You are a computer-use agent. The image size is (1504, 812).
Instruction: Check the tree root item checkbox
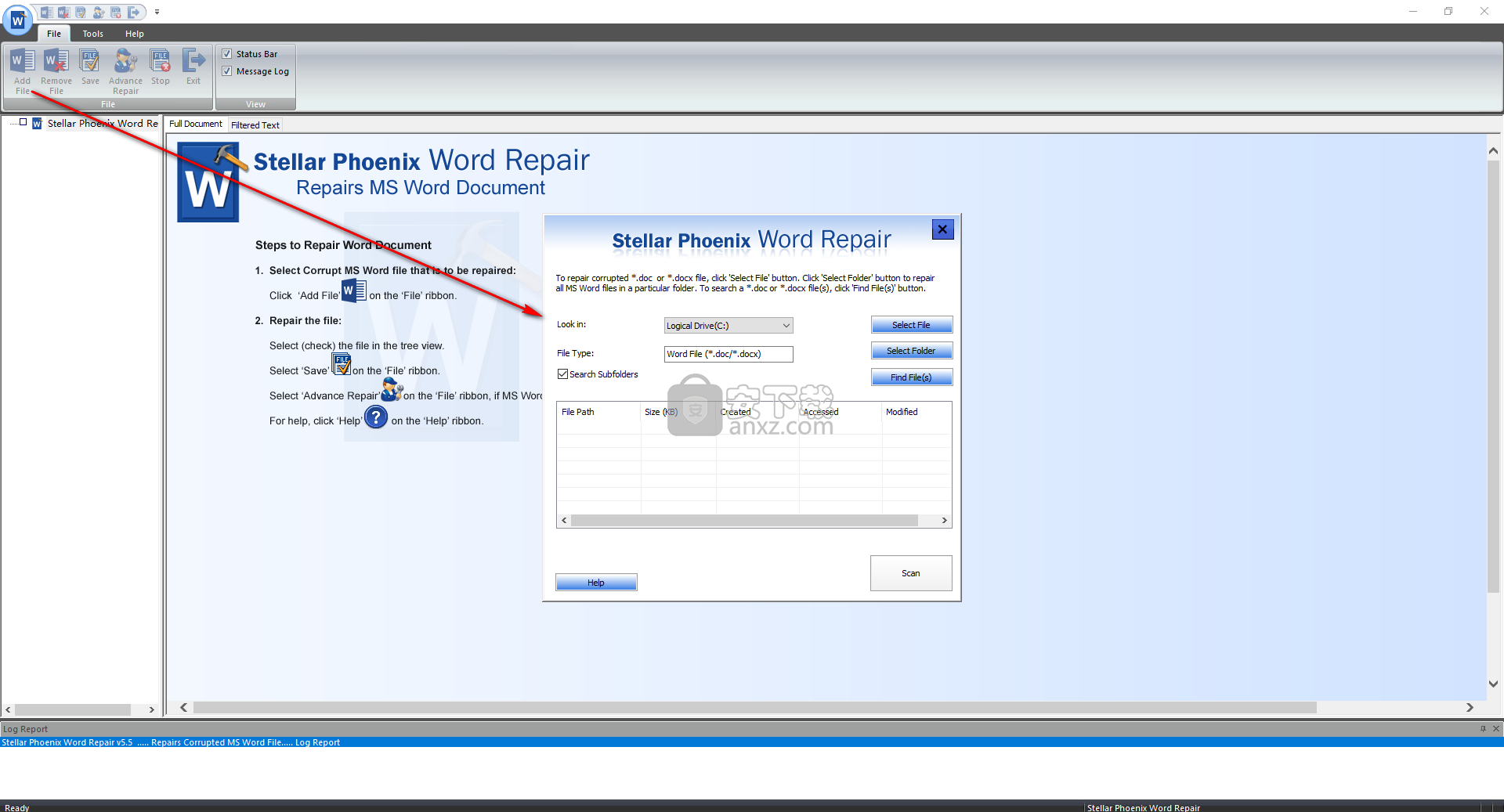click(x=23, y=122)
